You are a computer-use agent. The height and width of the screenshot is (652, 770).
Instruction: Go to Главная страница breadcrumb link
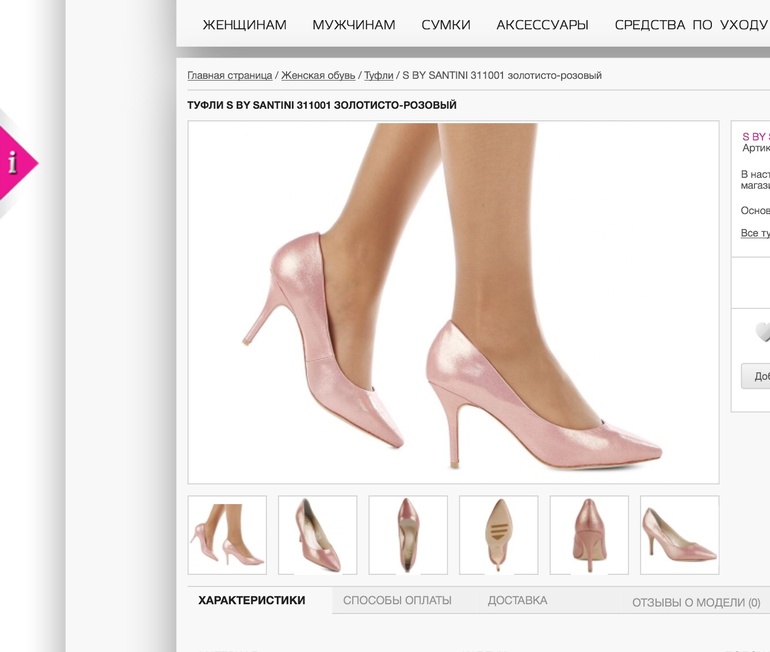[229, 76]
